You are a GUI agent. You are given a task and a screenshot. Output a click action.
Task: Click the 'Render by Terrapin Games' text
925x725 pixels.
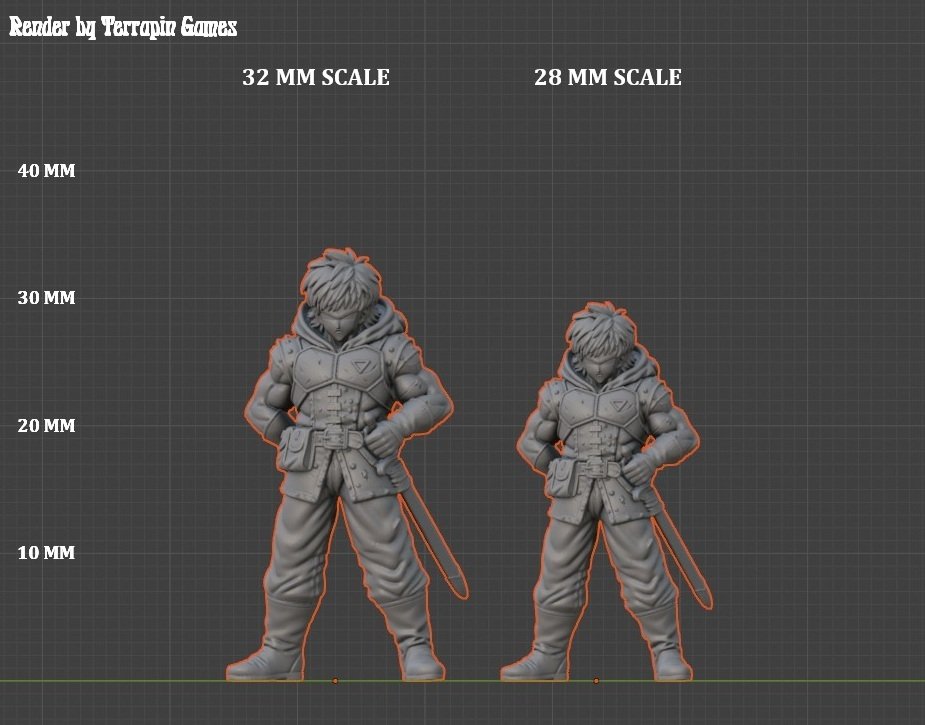pyautogui.click(x=123, y=27)
